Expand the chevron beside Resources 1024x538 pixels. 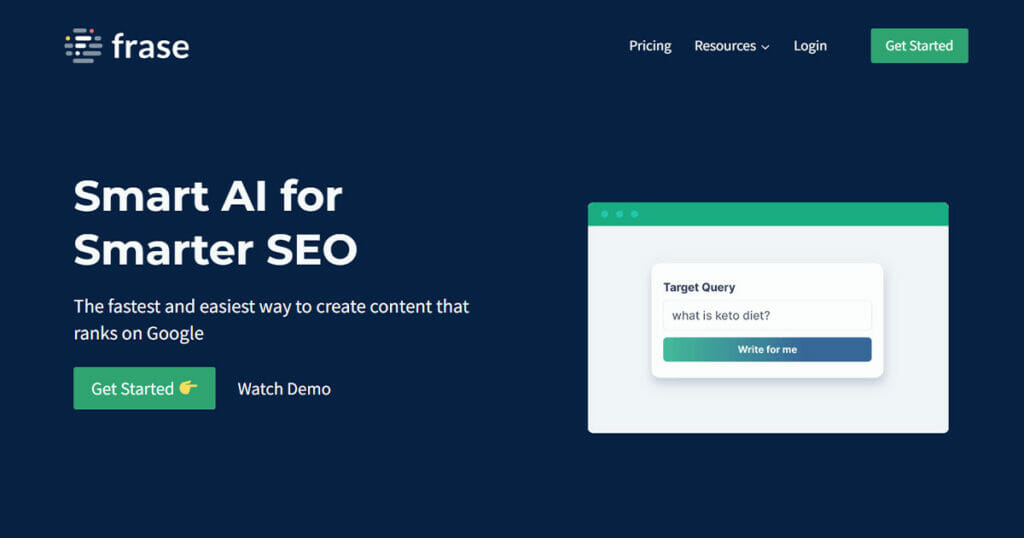click(x=765, y=47)
